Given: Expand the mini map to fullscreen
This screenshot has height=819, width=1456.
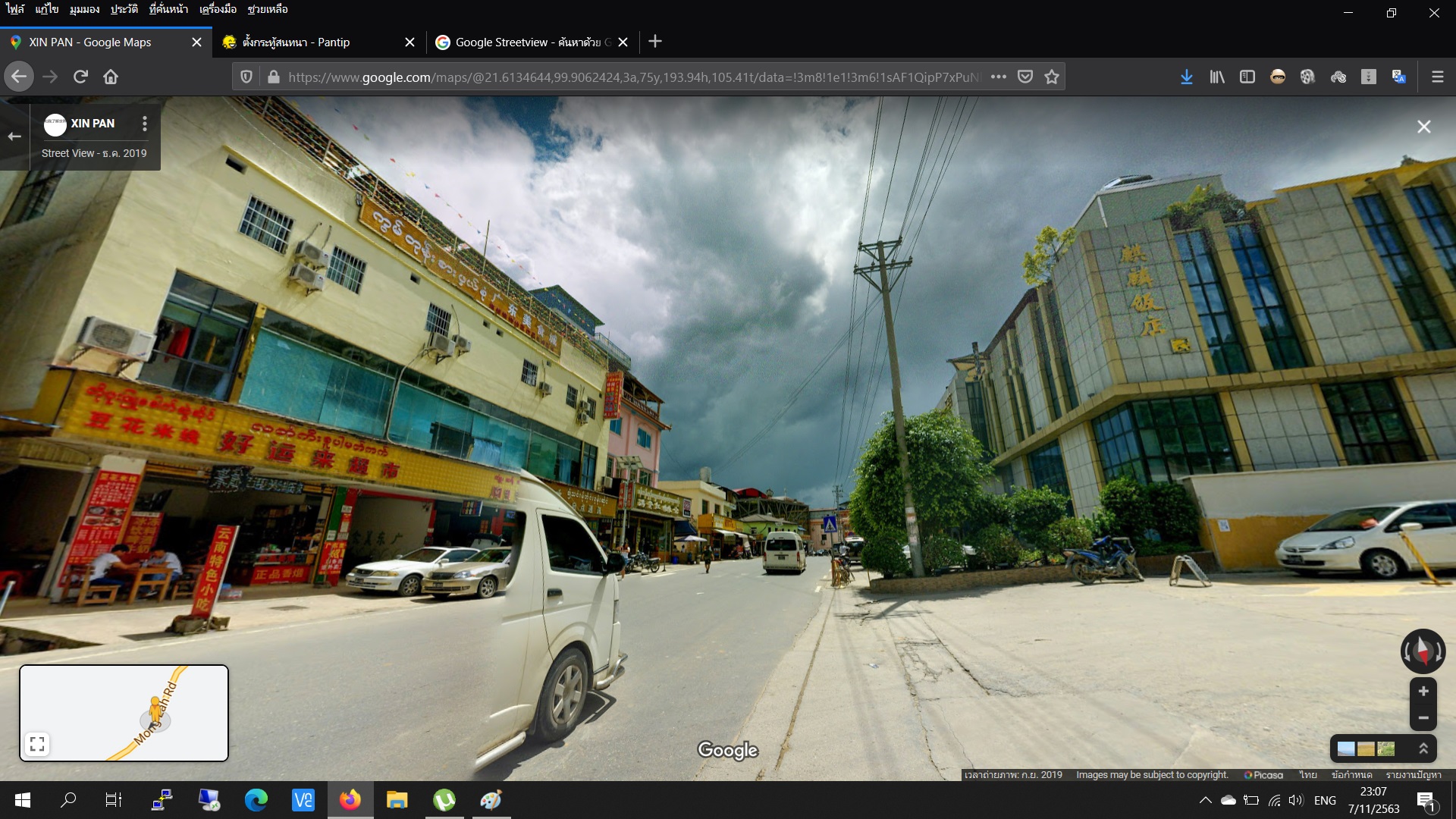Looking at the screenshot, I should 37,744.
